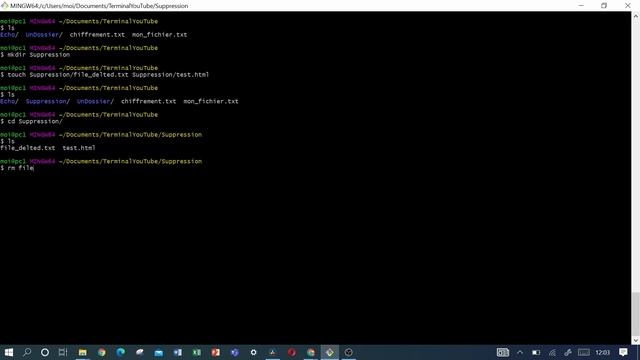The image size is (640, 360).
Task: Click the terminal scrollbar down arrow
Action: (636, 340)
